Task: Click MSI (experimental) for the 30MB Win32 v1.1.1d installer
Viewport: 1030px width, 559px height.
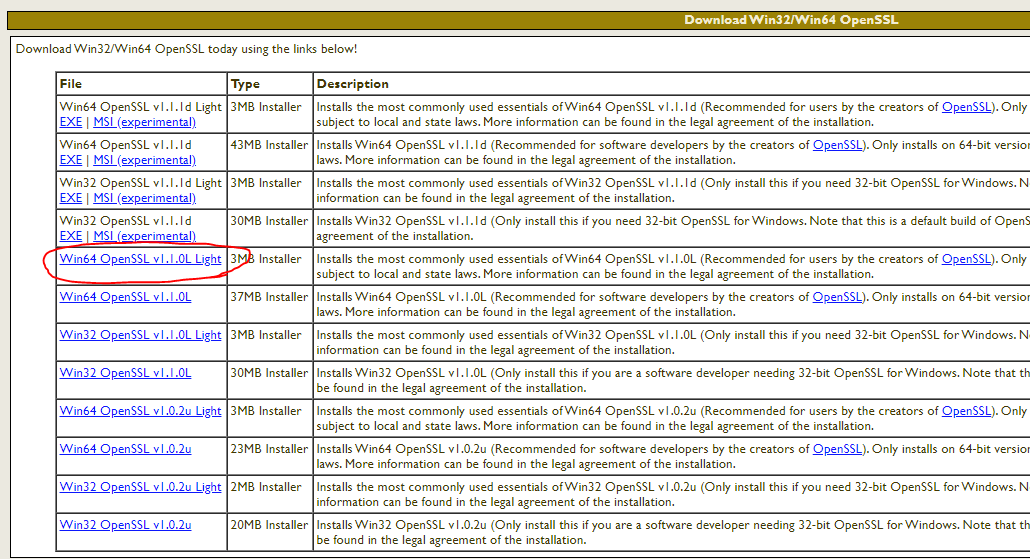Action: point(145,236)
